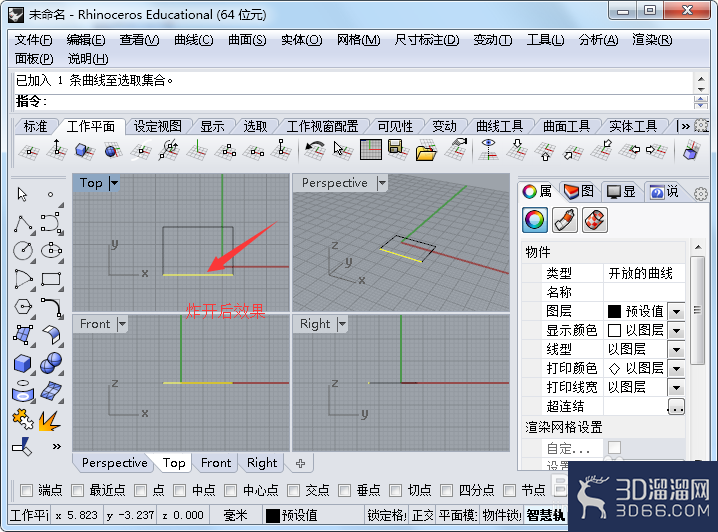718x532 pixels.
Task: Enable the 中心点 object snap
Action: 230,490
